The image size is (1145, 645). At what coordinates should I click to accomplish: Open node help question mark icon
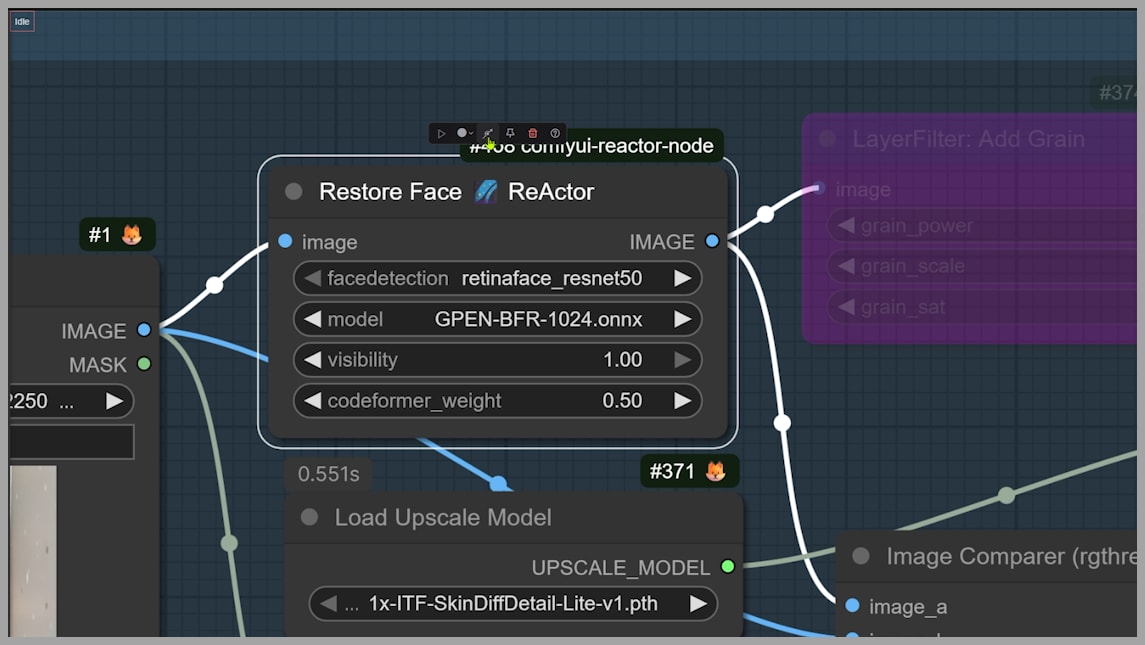tap(555, 133)
